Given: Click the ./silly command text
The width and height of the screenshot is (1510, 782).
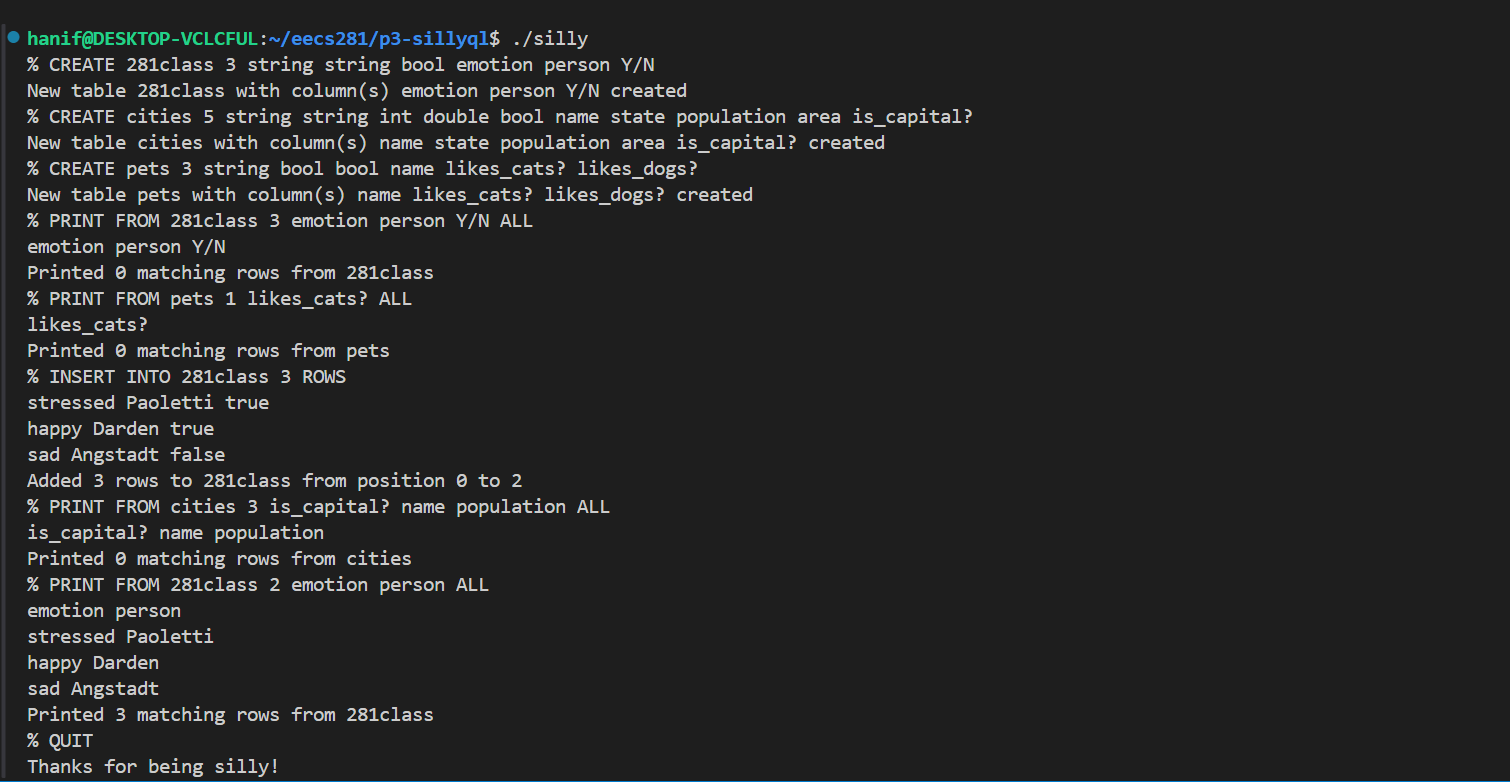Looking at the screenshot, I should tap(549, 39).
